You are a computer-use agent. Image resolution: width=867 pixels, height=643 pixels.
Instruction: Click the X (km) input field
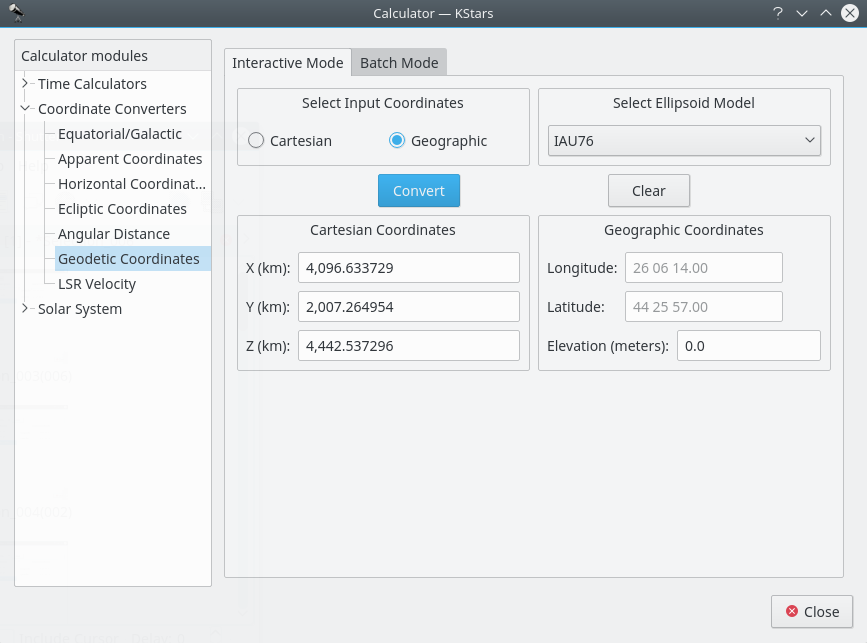[x=408, y=268]
